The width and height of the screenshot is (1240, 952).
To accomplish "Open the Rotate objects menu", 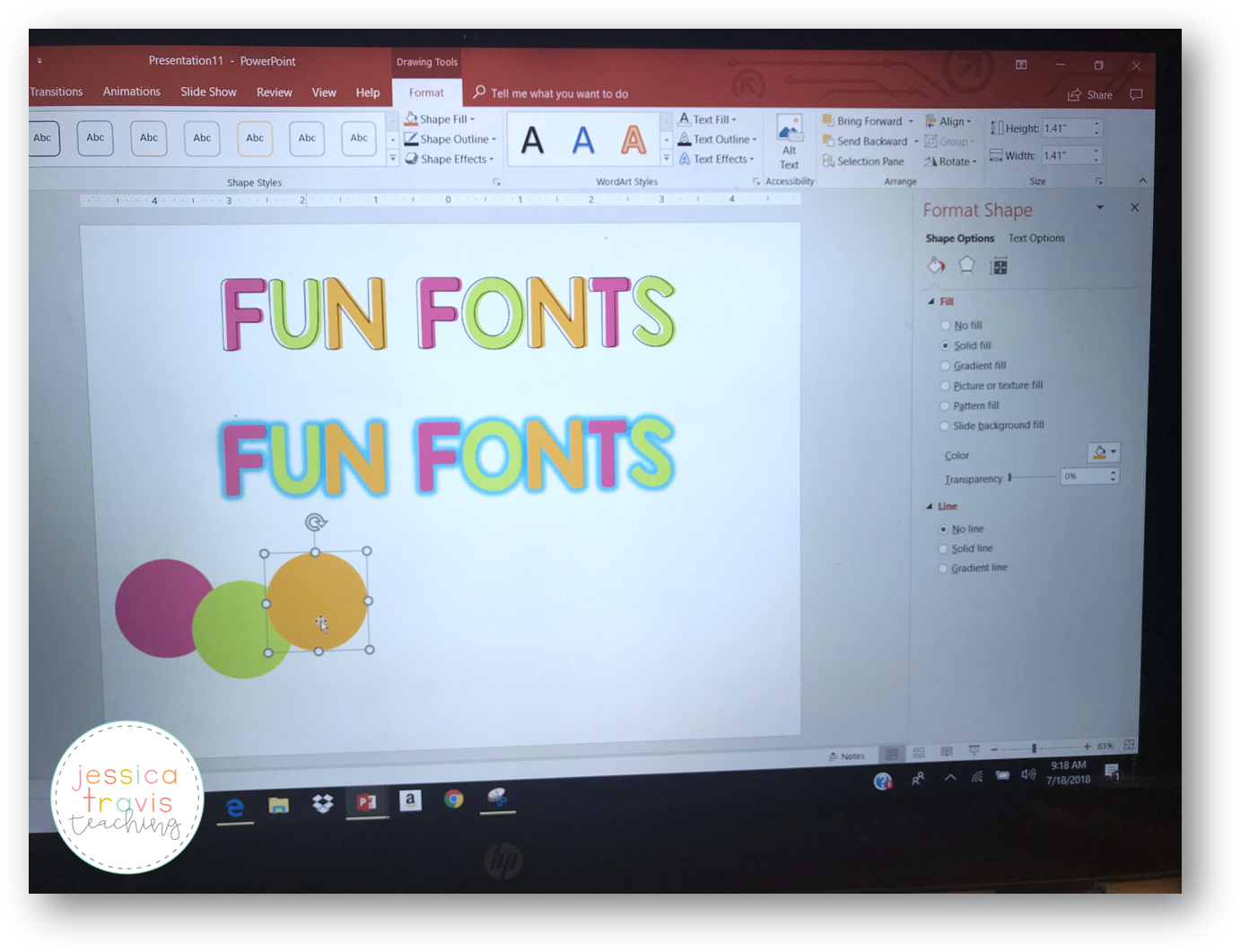I will [x=950, y=162].
